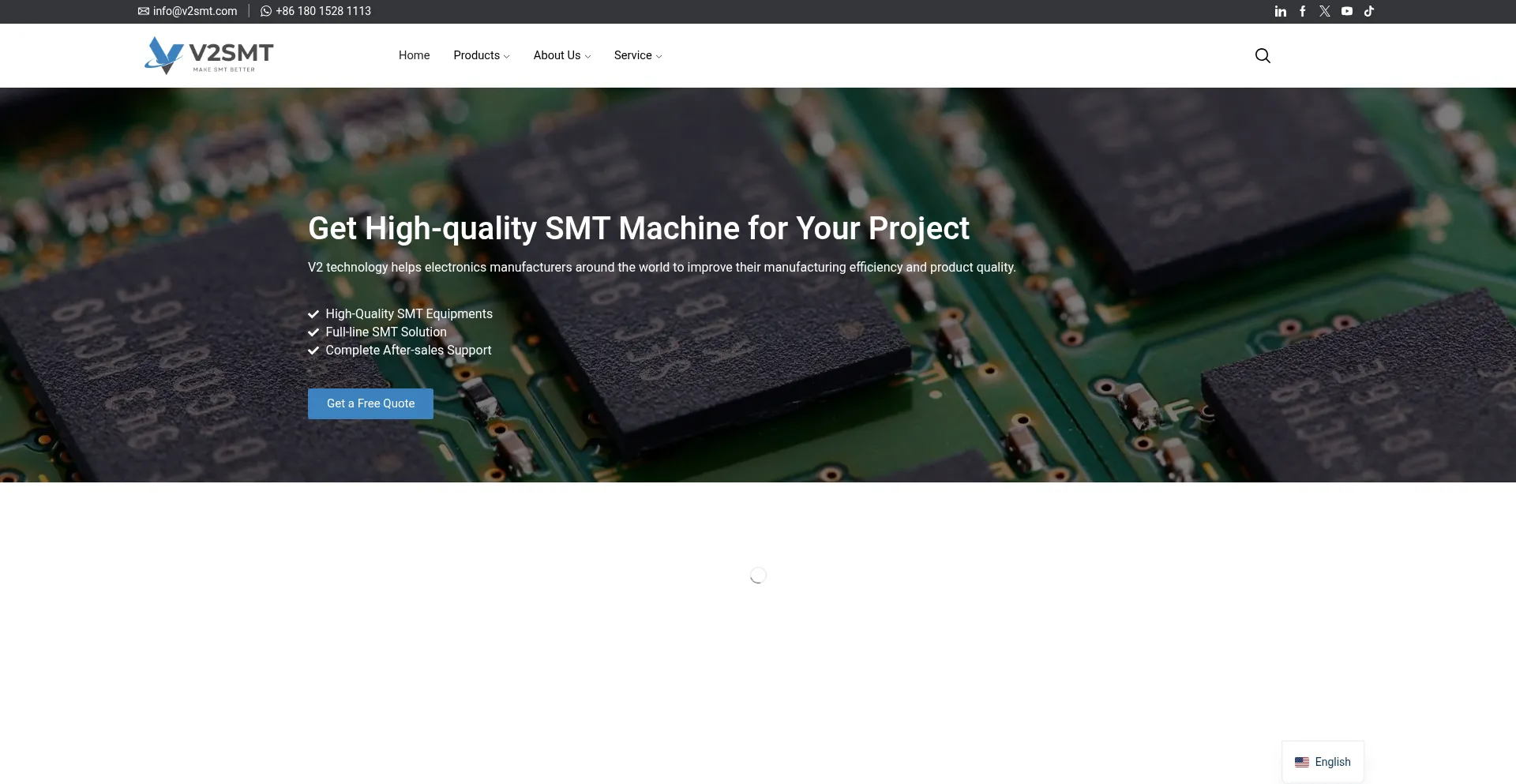Expand the Service dropdown chevron
The height and width of the screenshot is (784, 1516).
(659, 56)
